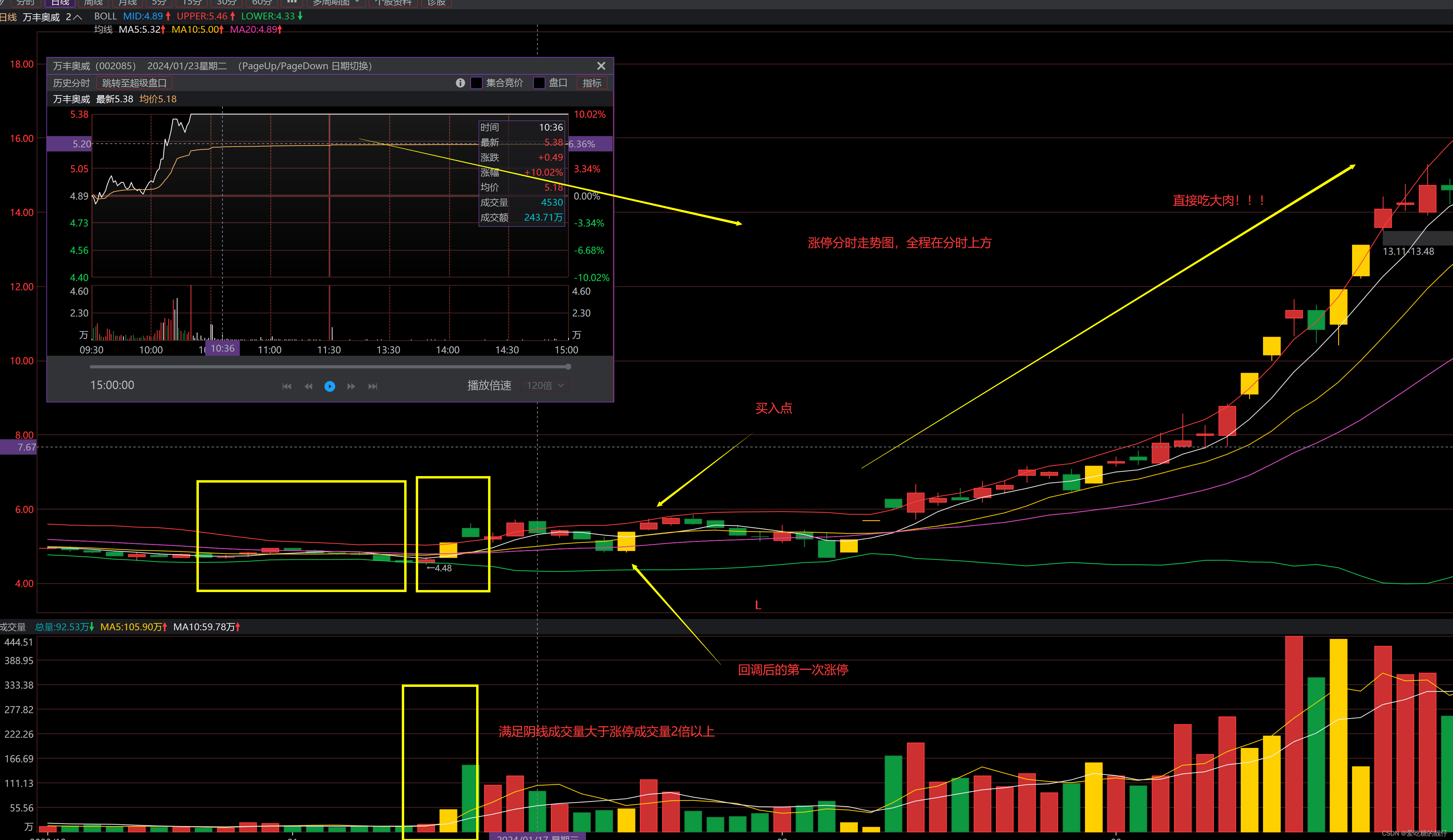Fast-forward the intraday replay
Viewport: 1453px width, 840px height.
351,386
